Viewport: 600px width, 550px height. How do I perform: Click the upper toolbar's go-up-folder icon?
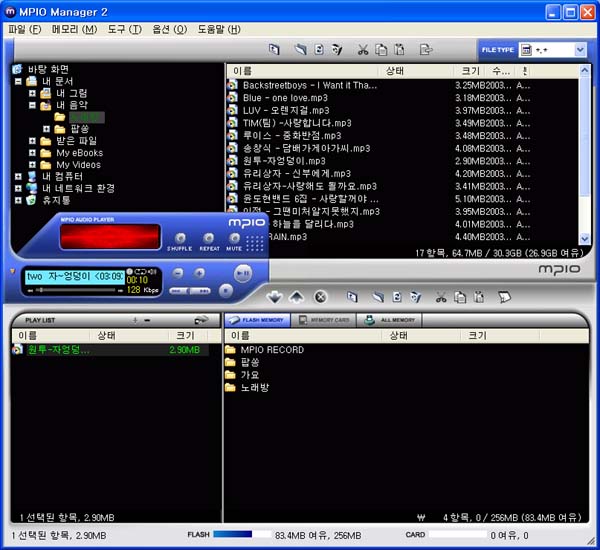[274, 49]
